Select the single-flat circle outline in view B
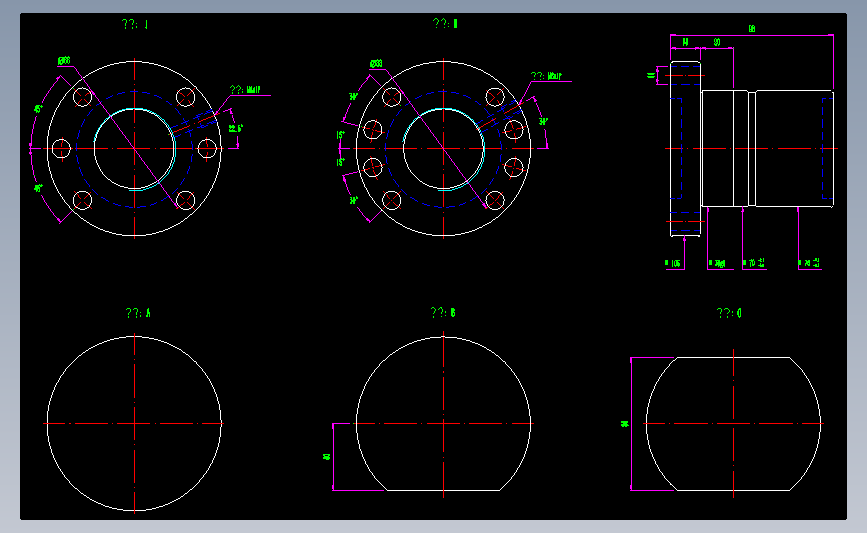The height and width of the screenshot is (533, 867). point(443,414)
